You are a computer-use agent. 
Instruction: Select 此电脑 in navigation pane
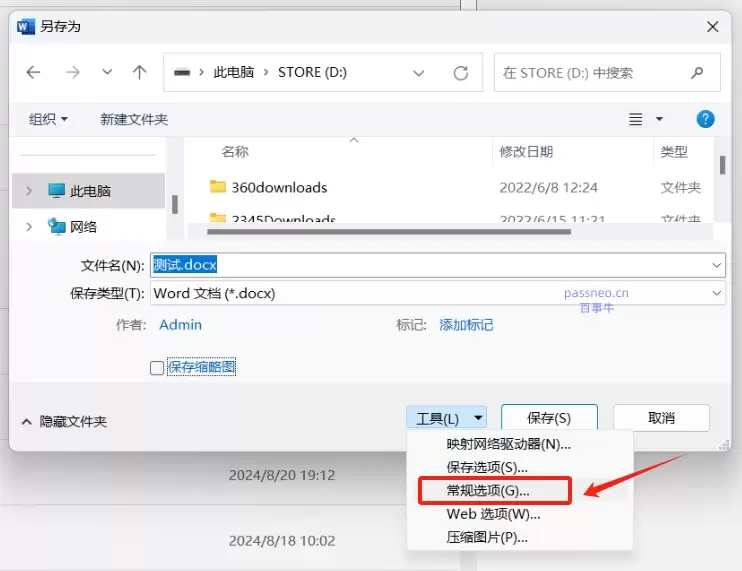click(88, 191)
